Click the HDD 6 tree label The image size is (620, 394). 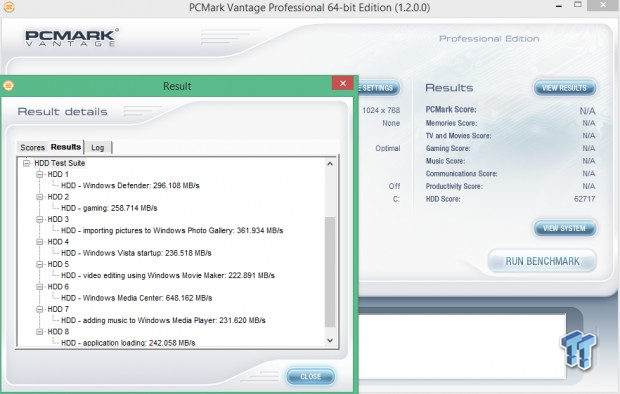[58, 287]
